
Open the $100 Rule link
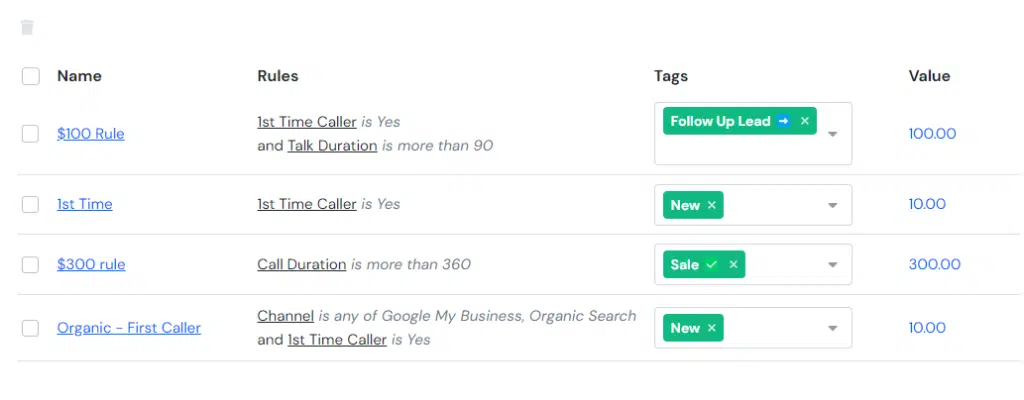click(x=91, y=134)
